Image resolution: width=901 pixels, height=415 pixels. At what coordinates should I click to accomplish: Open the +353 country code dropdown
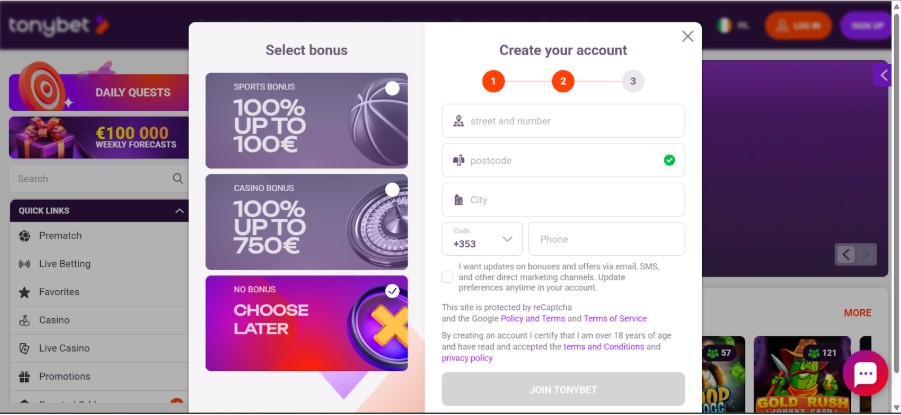click(x=482, y=239)
